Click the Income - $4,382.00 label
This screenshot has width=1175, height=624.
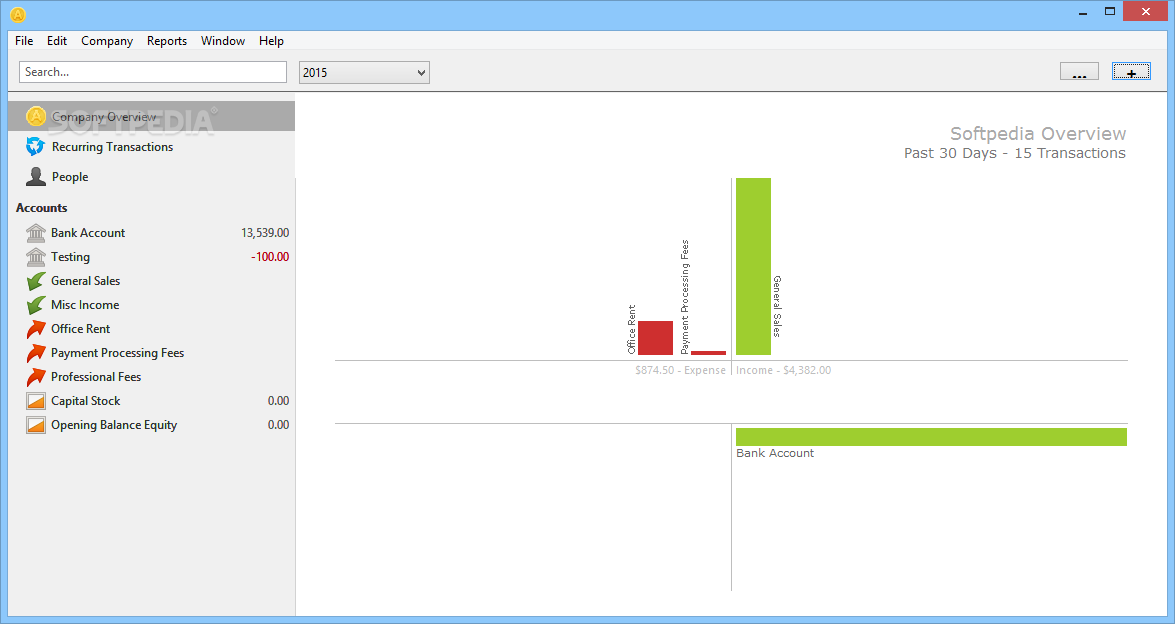(783, 370)
